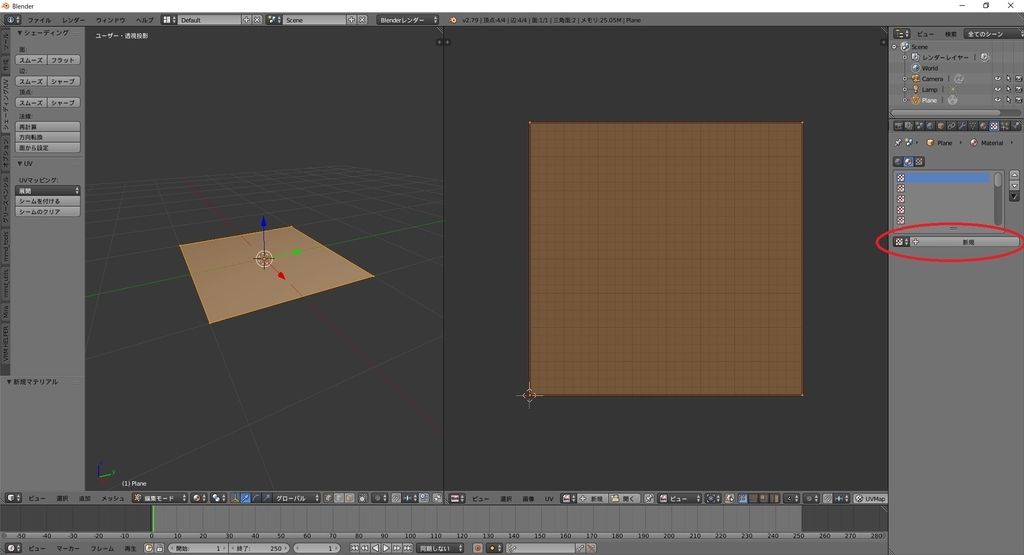This screenshot has width=1024, height=555.
Task: Click delete keying set X icon
Action: coord(591,548)
